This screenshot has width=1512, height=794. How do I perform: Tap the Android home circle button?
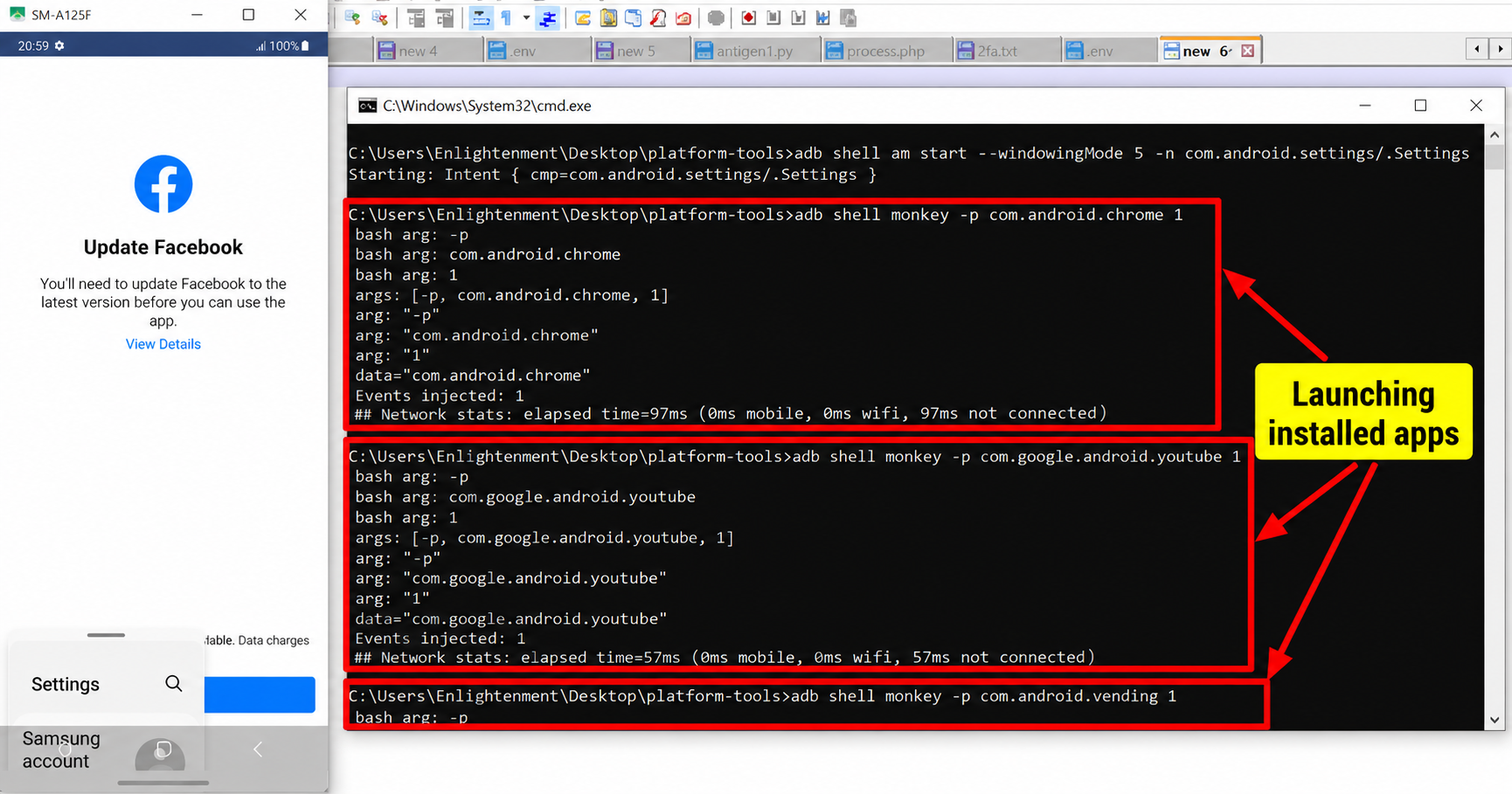pos(66,749)
